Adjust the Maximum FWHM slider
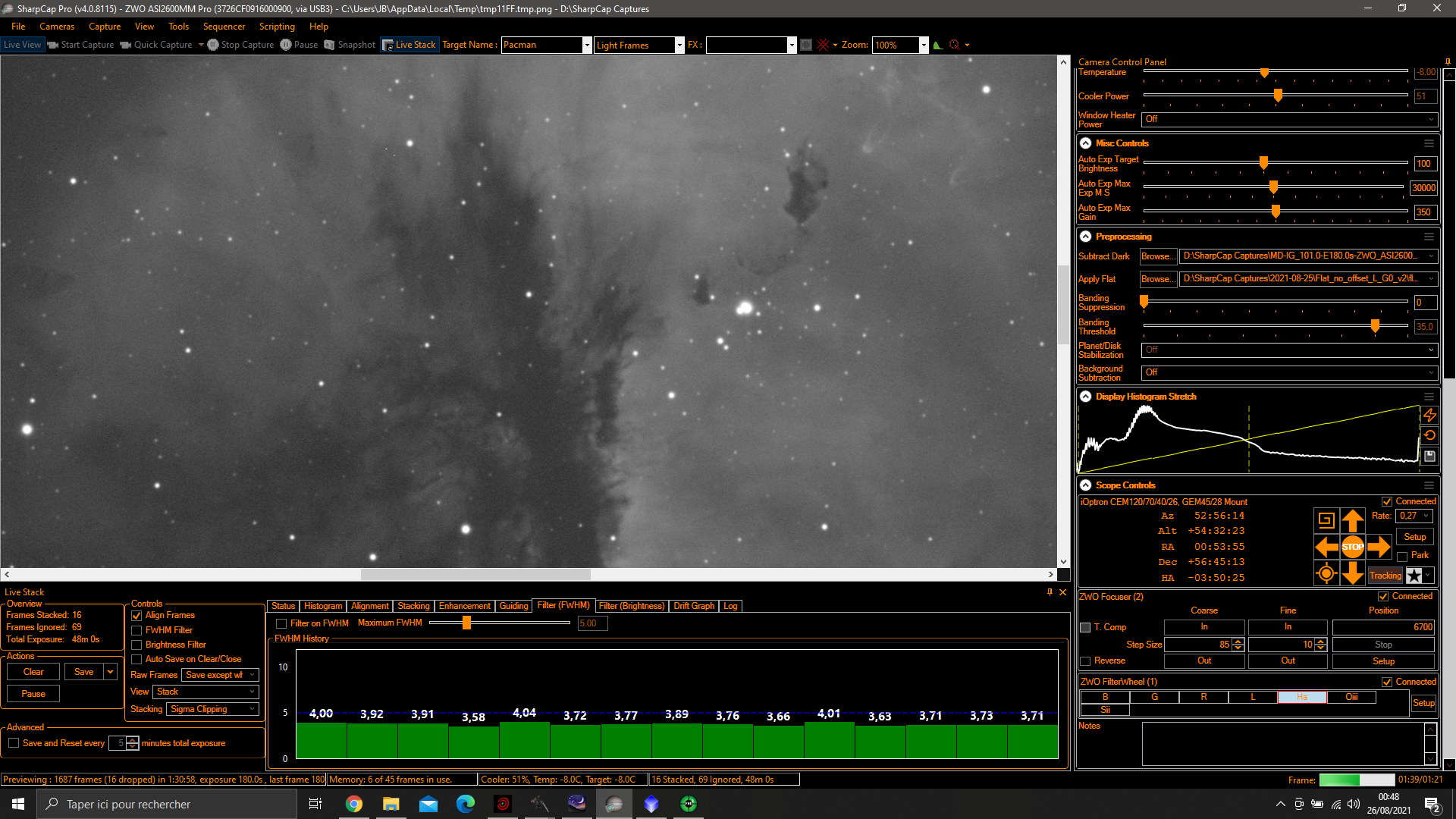 pyautogui.click(x=466, y=623)
